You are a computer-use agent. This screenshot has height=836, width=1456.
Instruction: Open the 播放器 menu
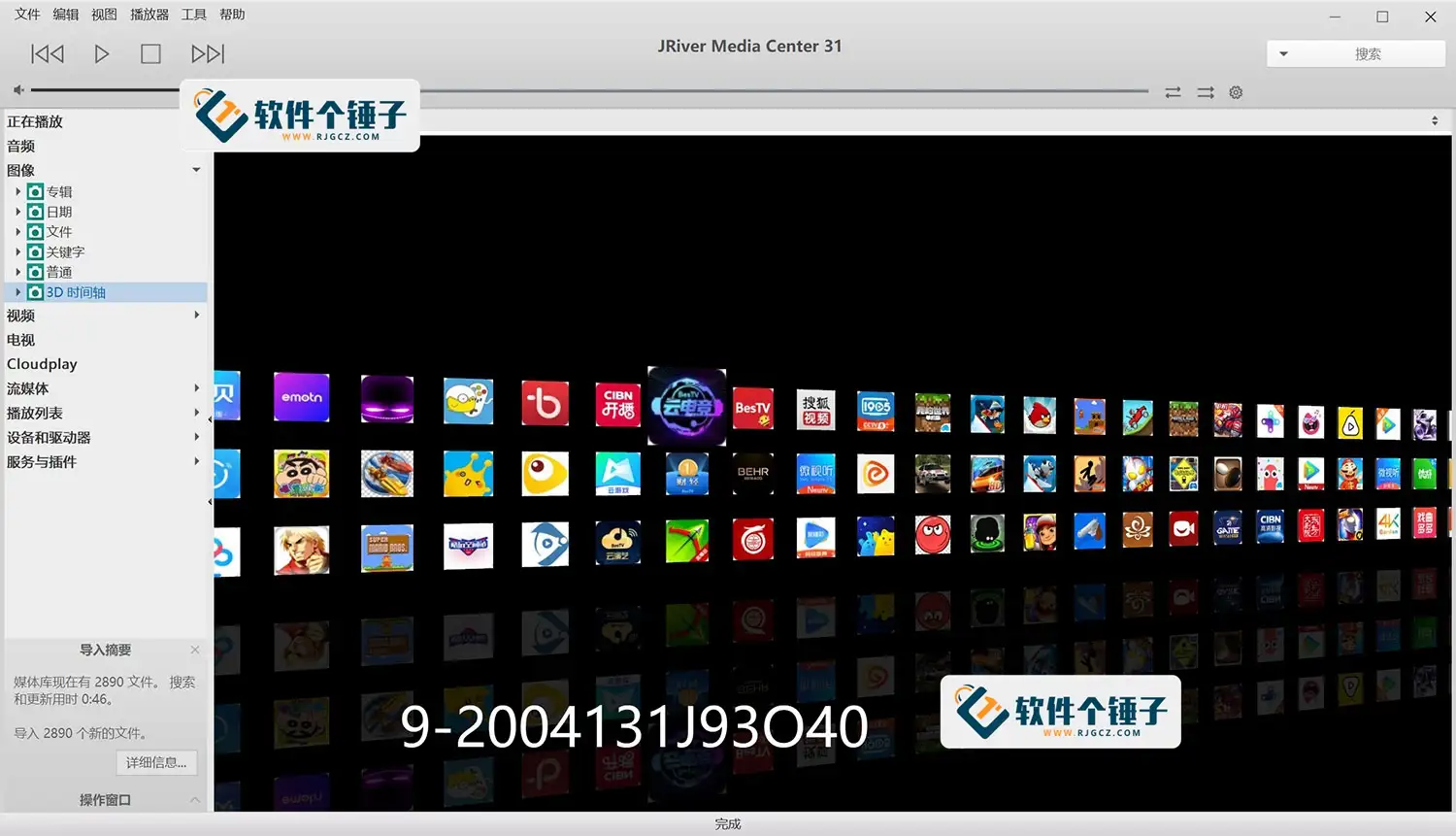click(149, 15)
